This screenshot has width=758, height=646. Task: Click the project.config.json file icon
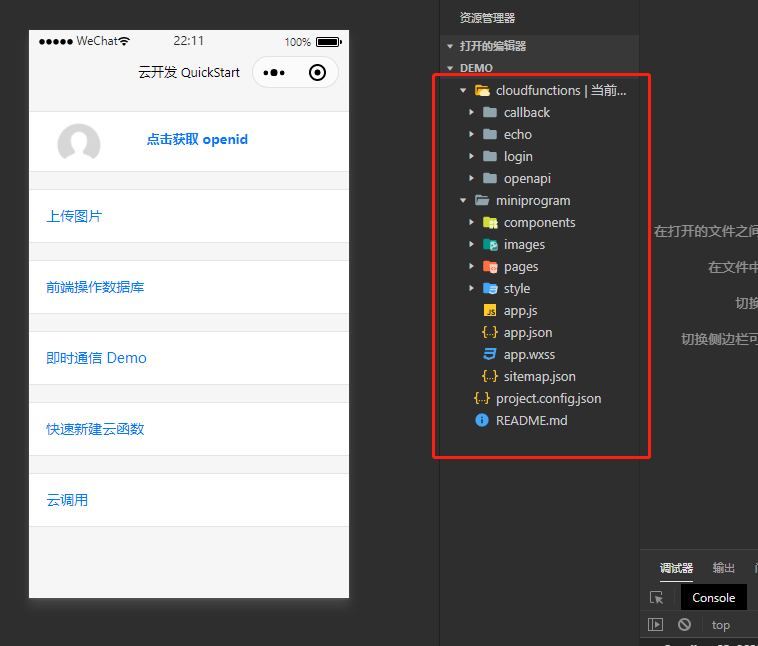pos(482,399)
